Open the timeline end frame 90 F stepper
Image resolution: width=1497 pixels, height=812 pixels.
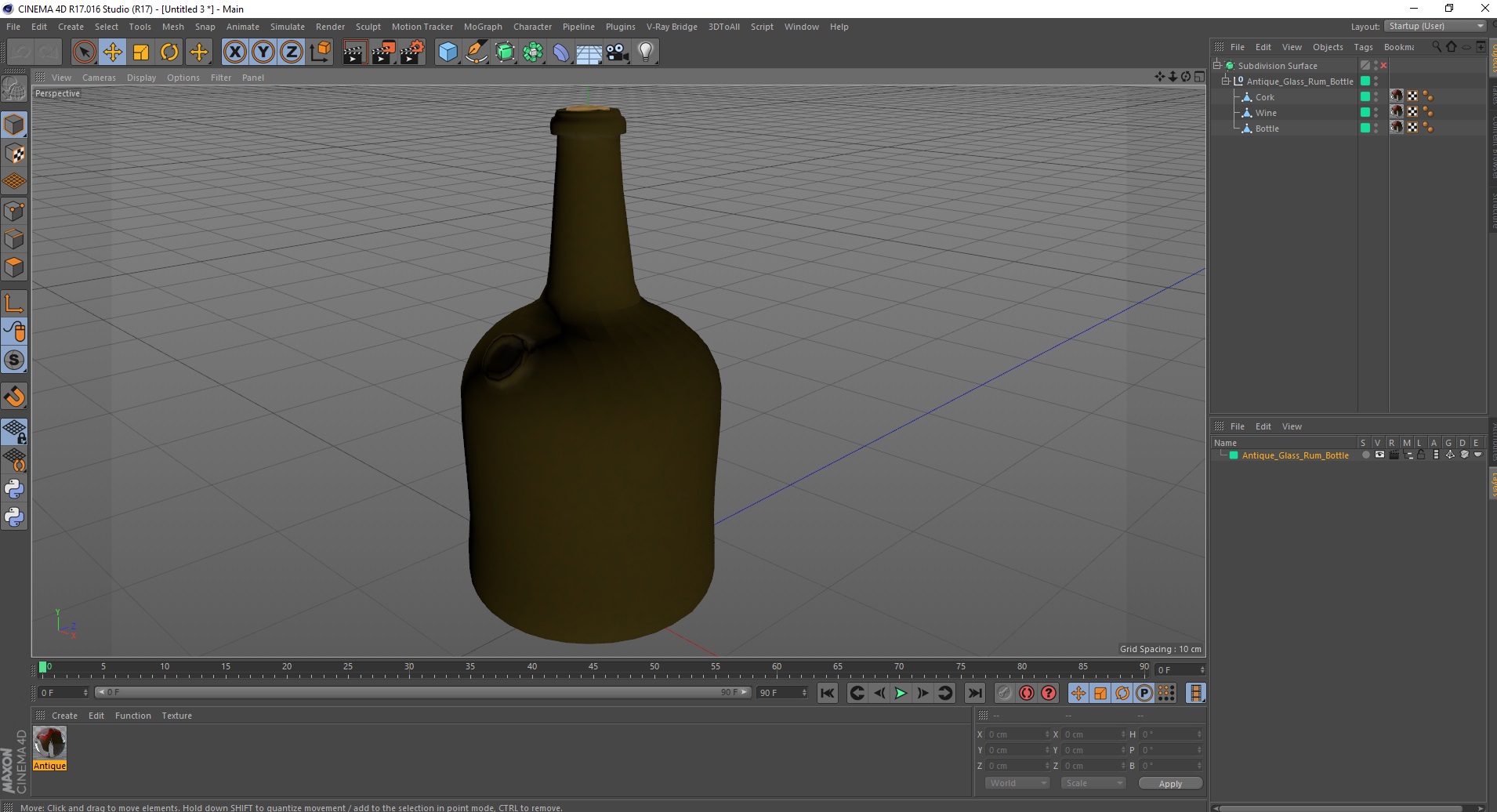point(804,693)
